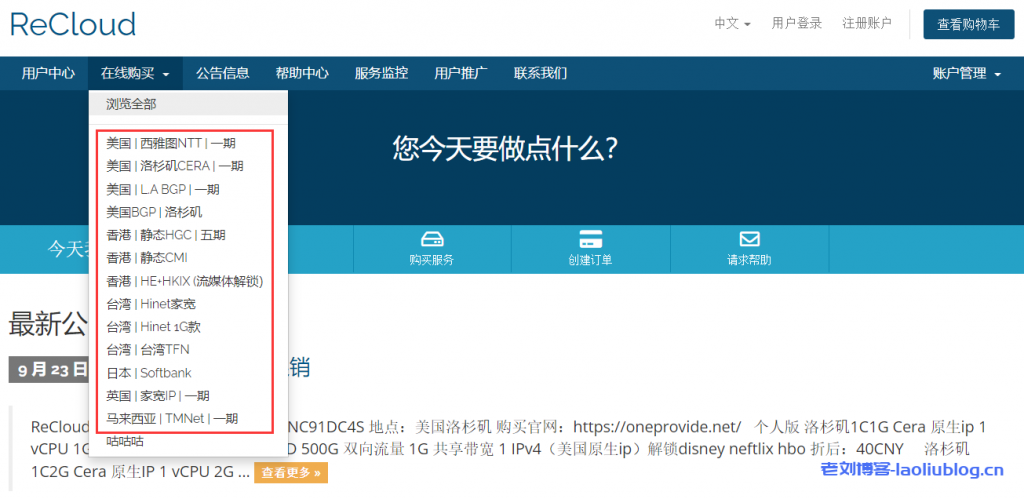Select 日本 | Softbank menu item
This screenshot has width=1024, height=499.
149,373
